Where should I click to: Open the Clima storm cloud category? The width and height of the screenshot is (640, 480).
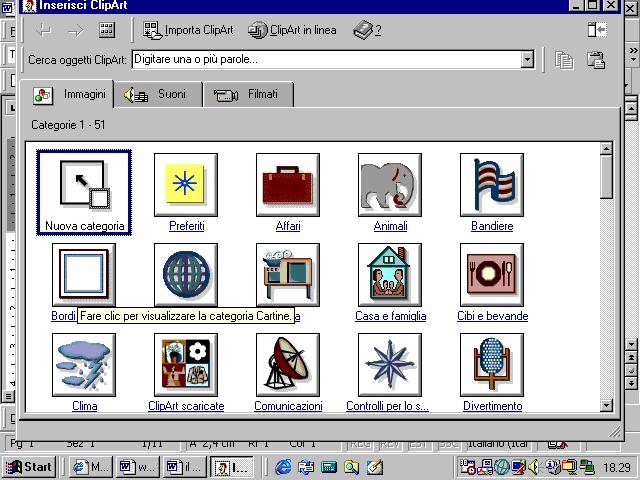point(84,365)
